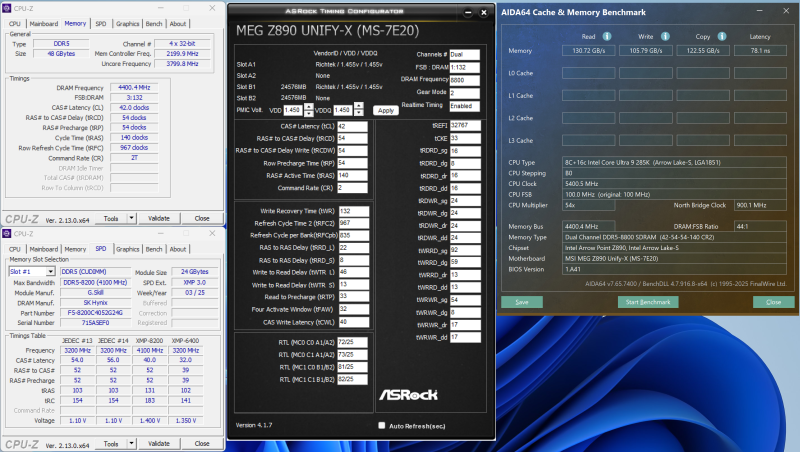Click the DRAM Frequency field in Configurator
Viewport: 800px width, 452px height.
point(464,80)
